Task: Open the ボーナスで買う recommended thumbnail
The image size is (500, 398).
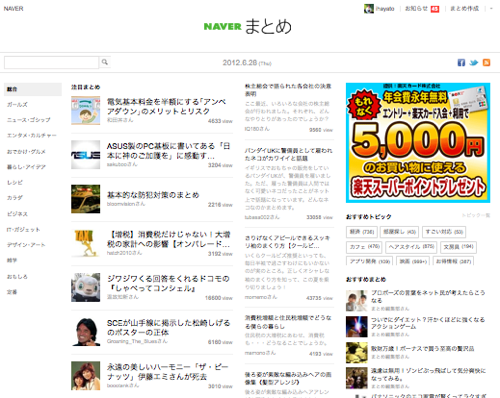Action: tap(357, 353)
